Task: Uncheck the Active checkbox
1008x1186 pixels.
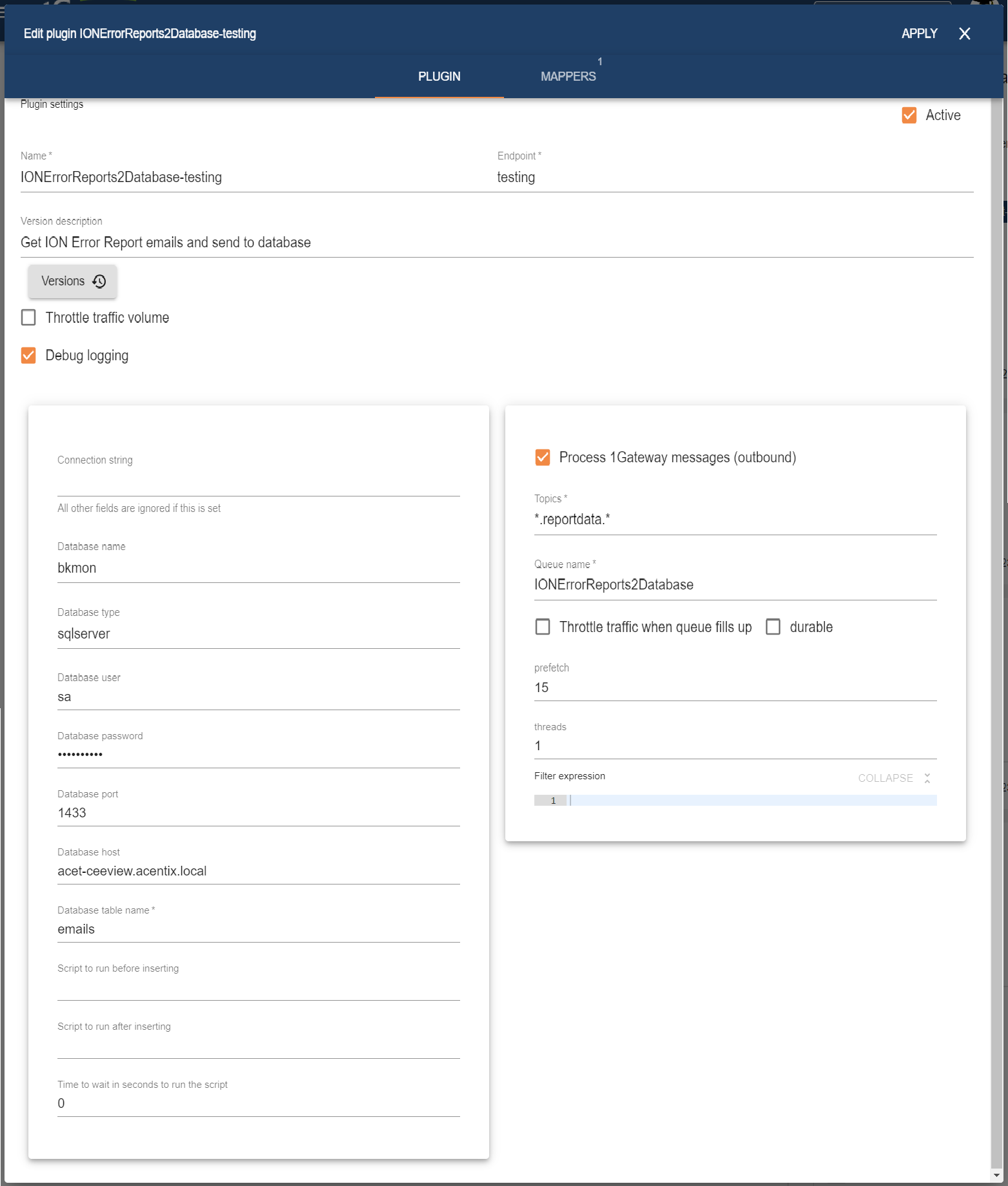Action: tap(909, 116)
